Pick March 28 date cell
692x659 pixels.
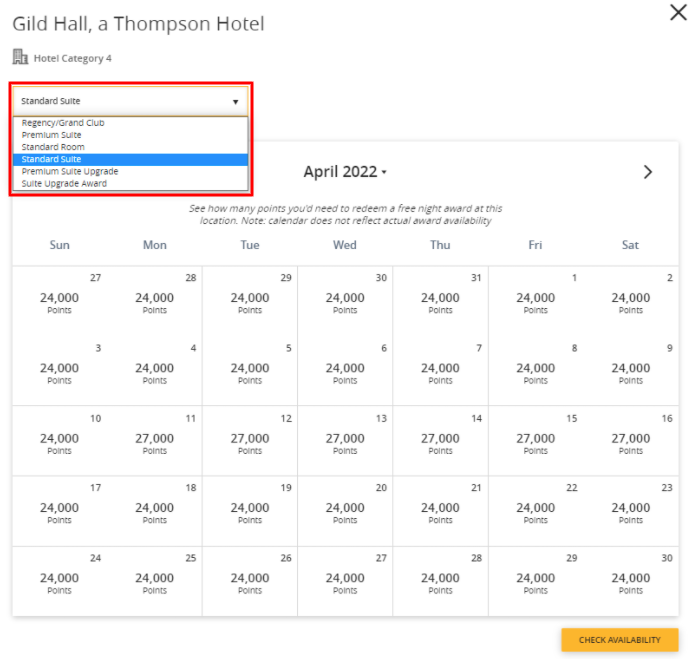point(155,299)
